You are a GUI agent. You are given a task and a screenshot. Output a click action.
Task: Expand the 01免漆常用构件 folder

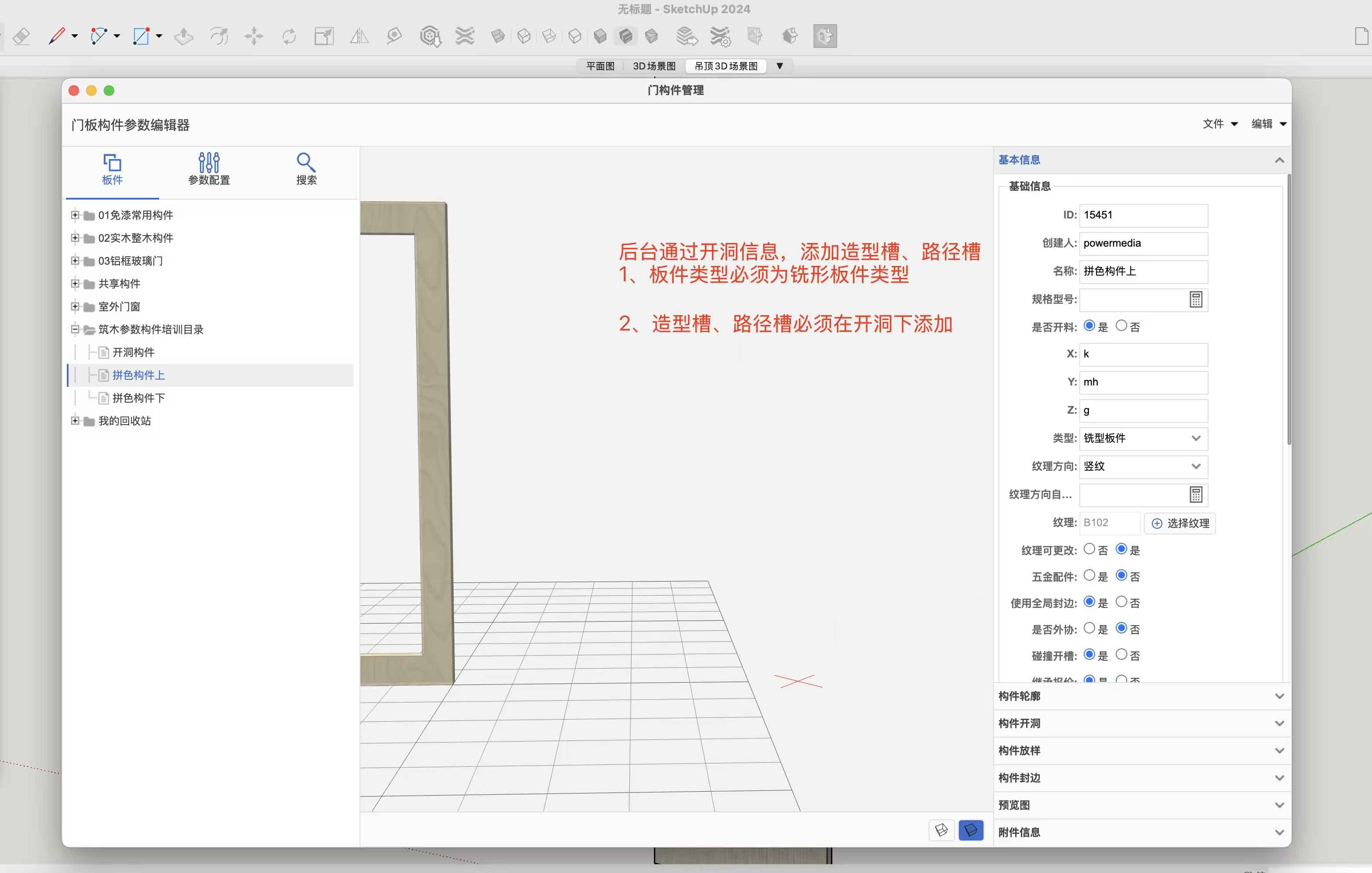75,215
